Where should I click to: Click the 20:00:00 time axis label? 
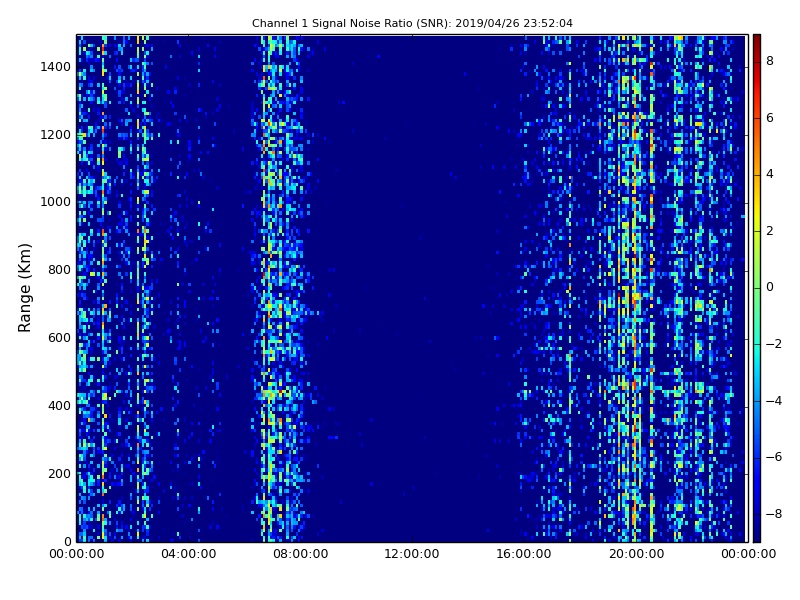pyautogui.click(x=636, y=554)
